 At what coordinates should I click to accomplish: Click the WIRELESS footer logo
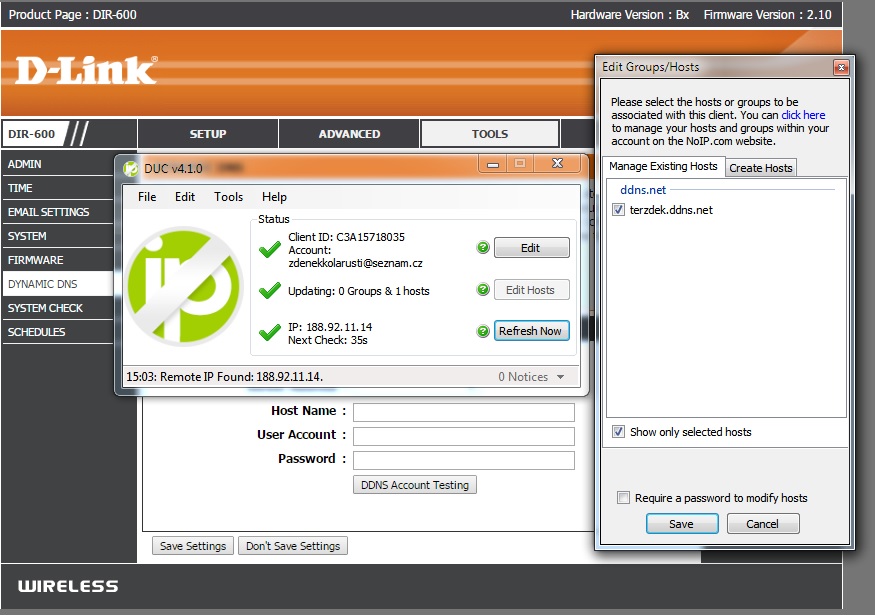point(68,586)
